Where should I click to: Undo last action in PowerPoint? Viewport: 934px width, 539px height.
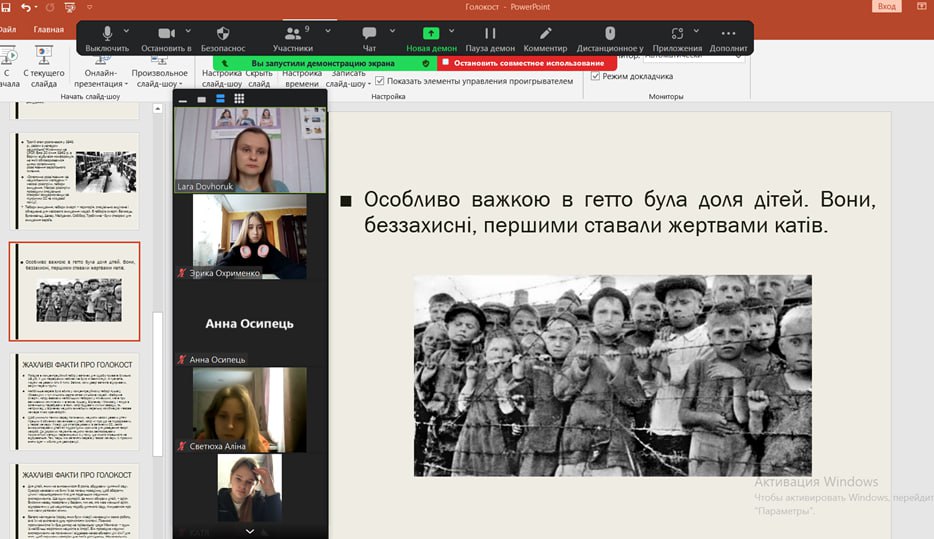(x=26, y=7)
